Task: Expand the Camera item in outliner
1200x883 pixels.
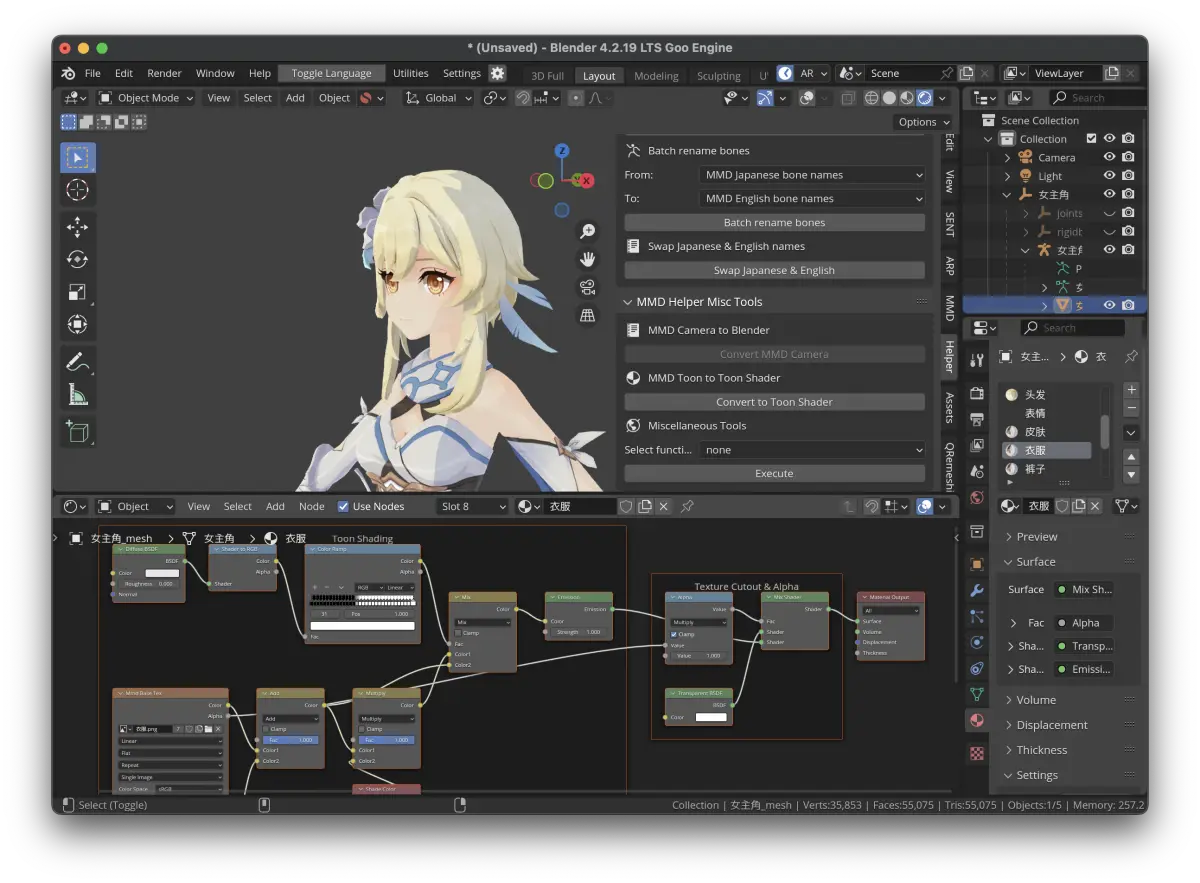Action: click(1007, 157)
